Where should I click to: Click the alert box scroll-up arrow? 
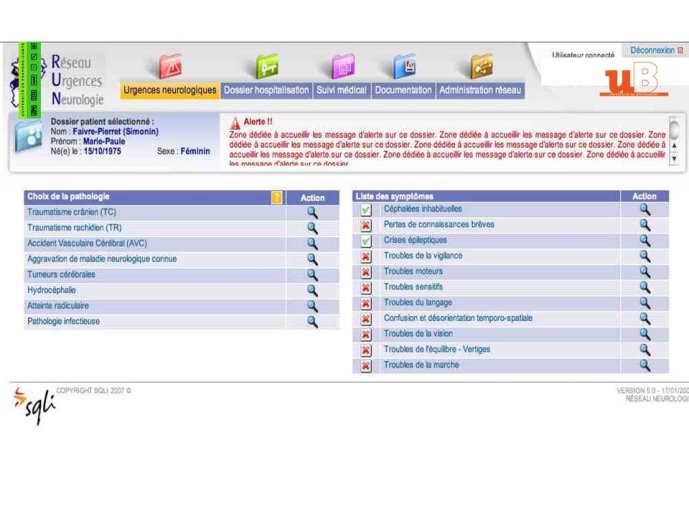pos(674,145)
